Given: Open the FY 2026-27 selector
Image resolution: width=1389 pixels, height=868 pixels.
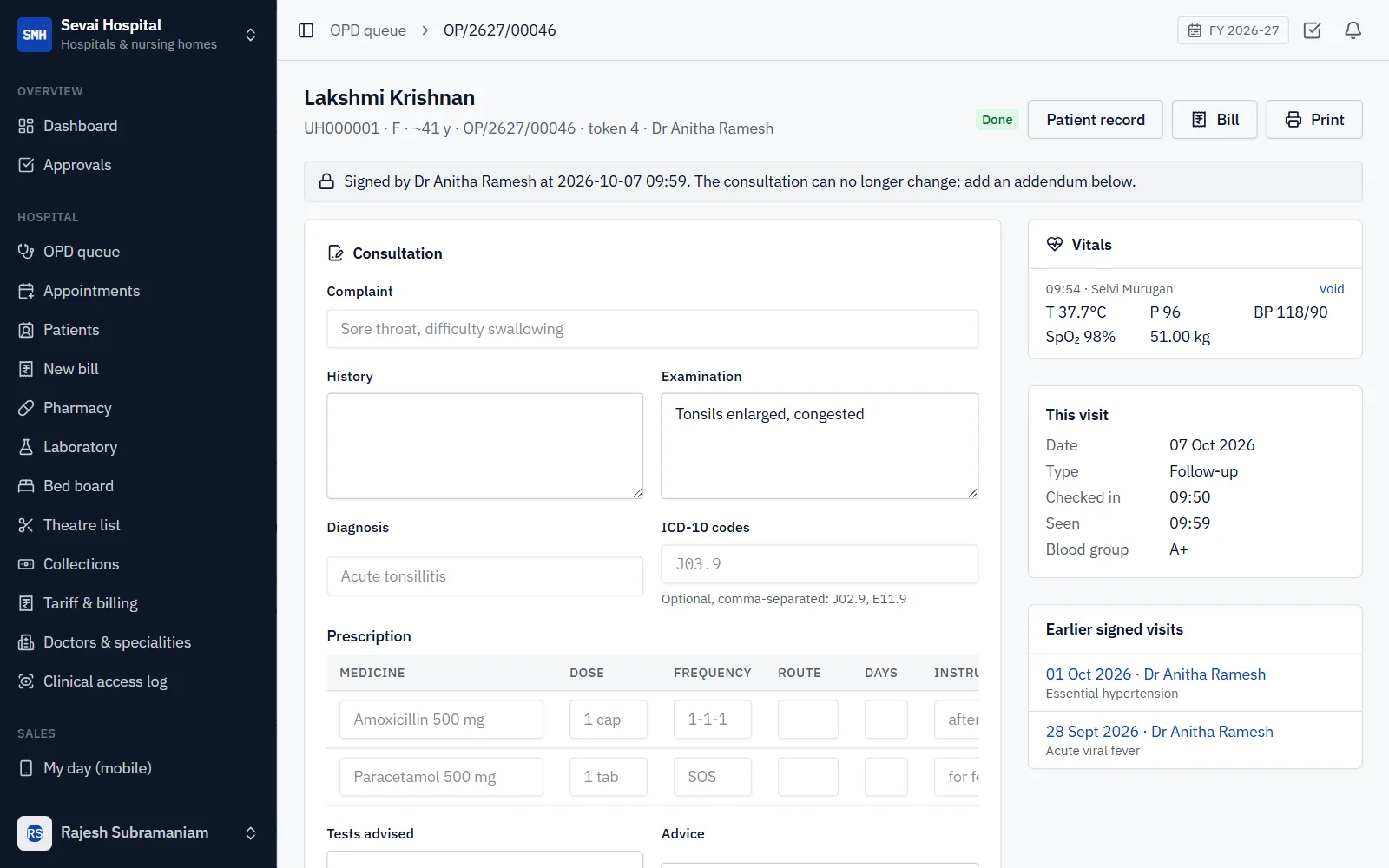Looking at the screenshot, I should point(1233,30).
